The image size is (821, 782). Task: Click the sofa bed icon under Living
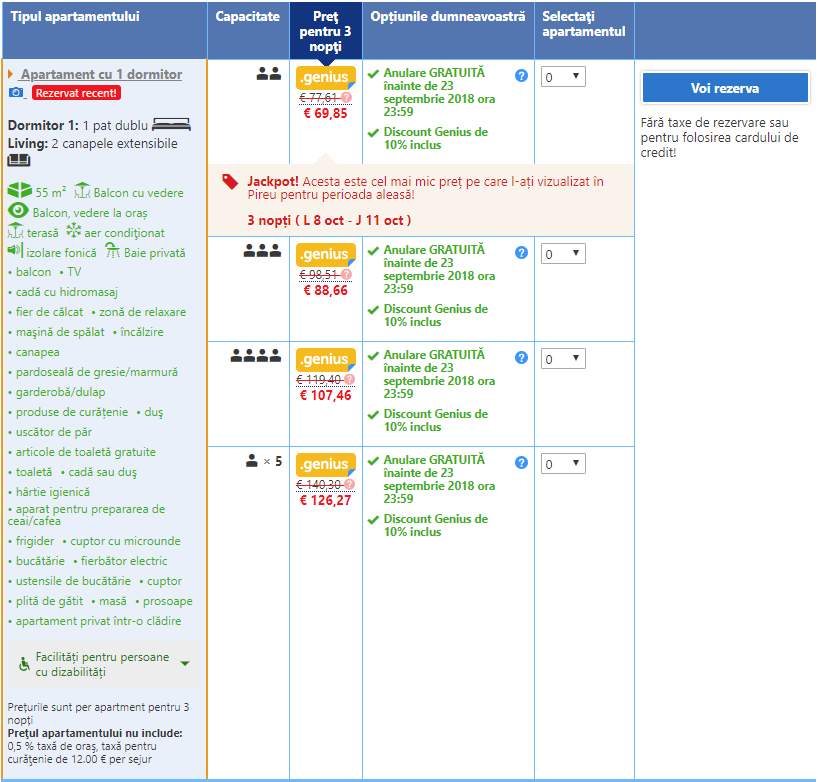(20, 160)
